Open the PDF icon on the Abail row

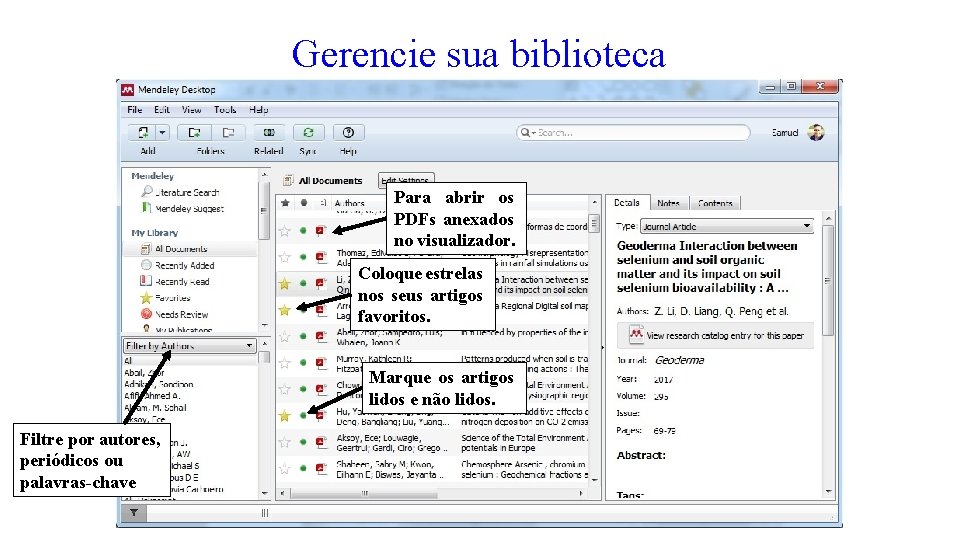pos(321,336)
